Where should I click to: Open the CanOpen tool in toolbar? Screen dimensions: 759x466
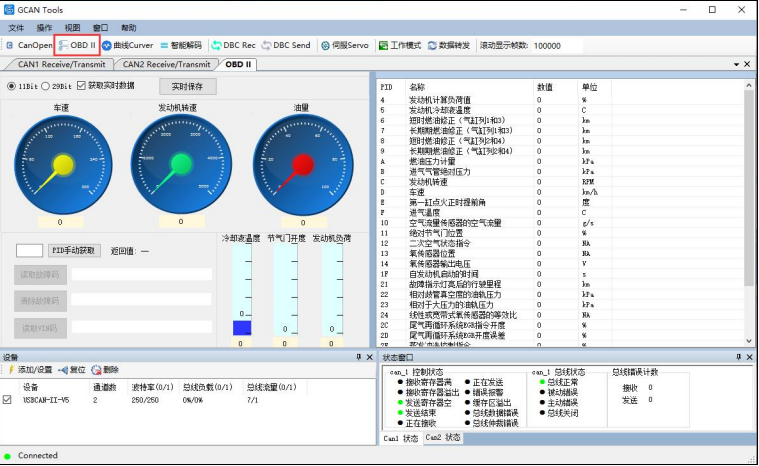(30, 45)
